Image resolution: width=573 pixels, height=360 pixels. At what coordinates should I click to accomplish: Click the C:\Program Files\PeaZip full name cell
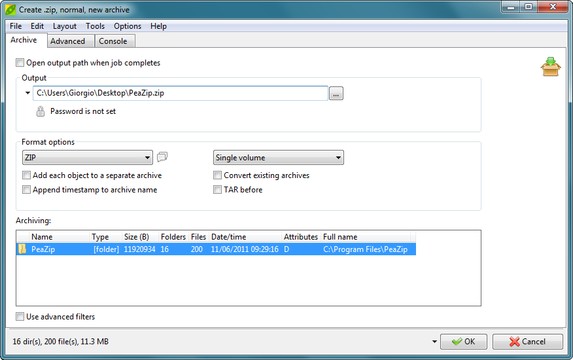365,250
